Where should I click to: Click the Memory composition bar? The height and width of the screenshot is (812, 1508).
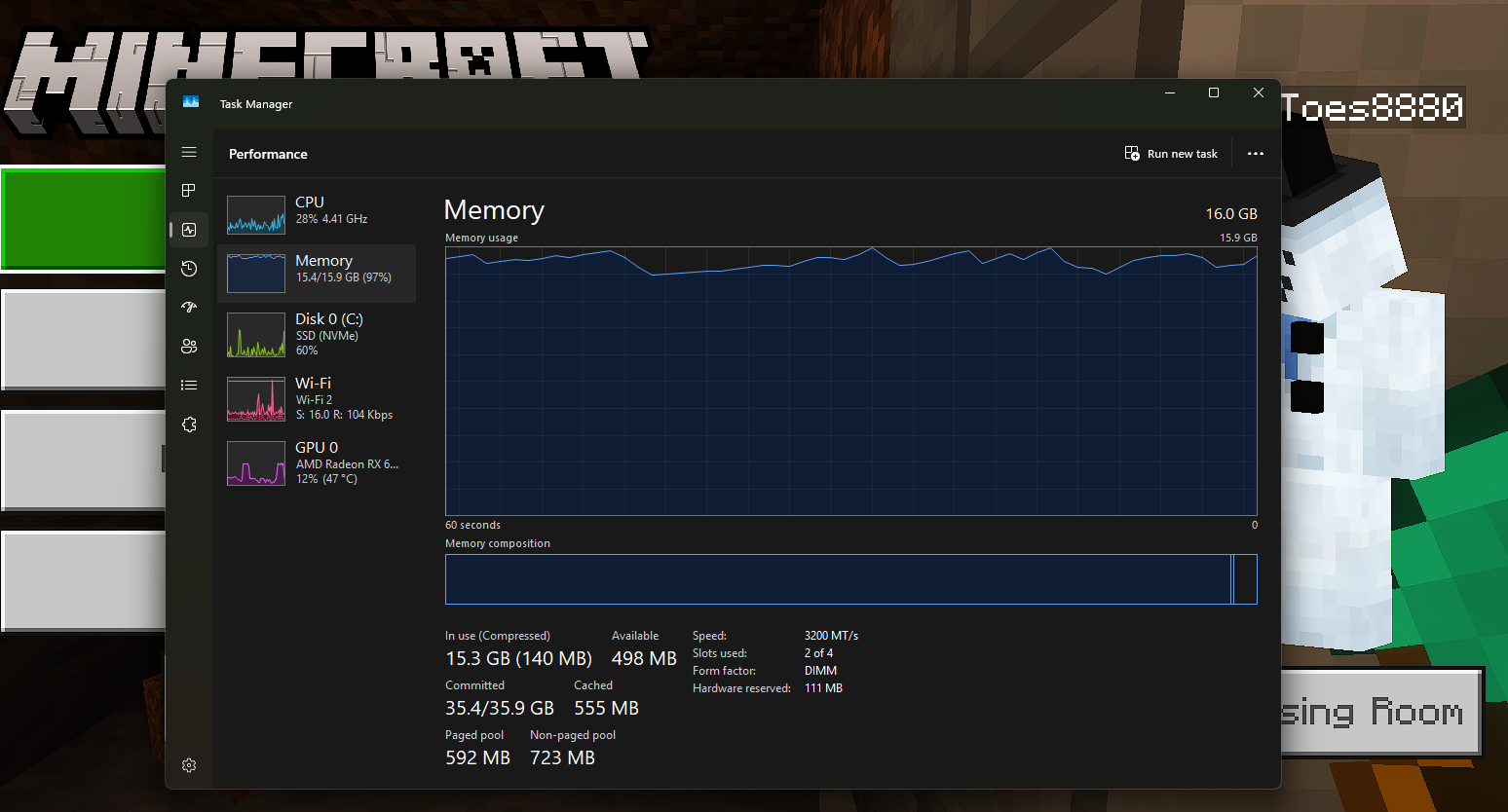coord(851,579)
